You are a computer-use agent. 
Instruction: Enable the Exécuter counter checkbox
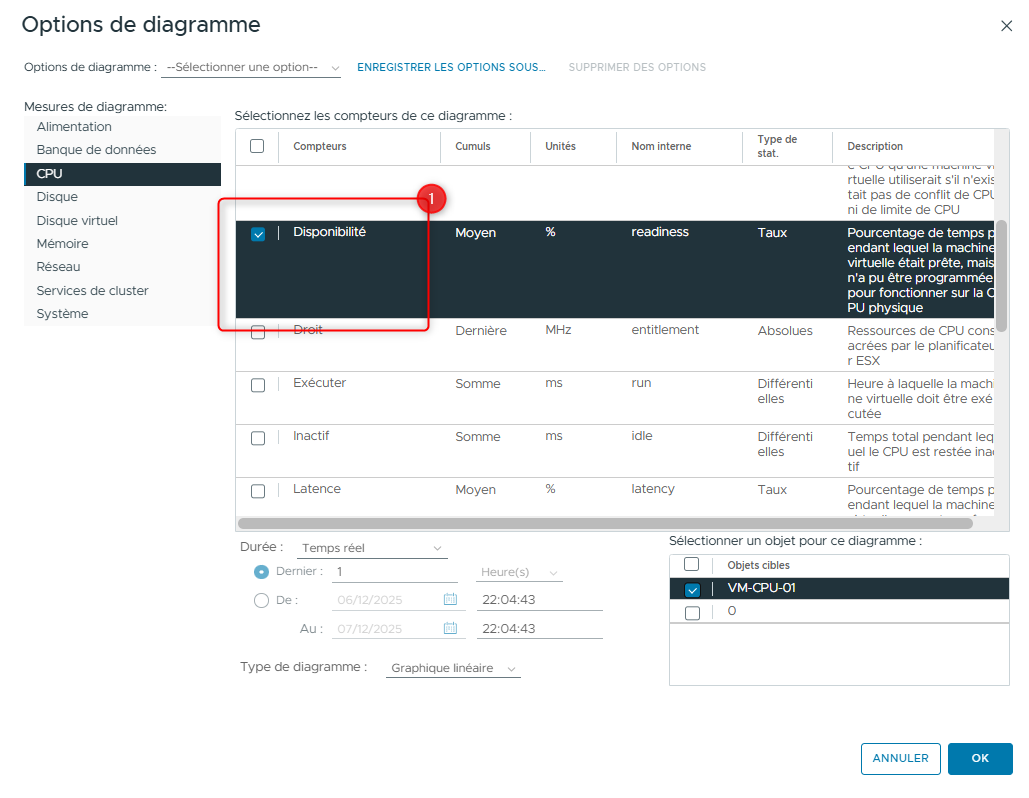(258, 385)
